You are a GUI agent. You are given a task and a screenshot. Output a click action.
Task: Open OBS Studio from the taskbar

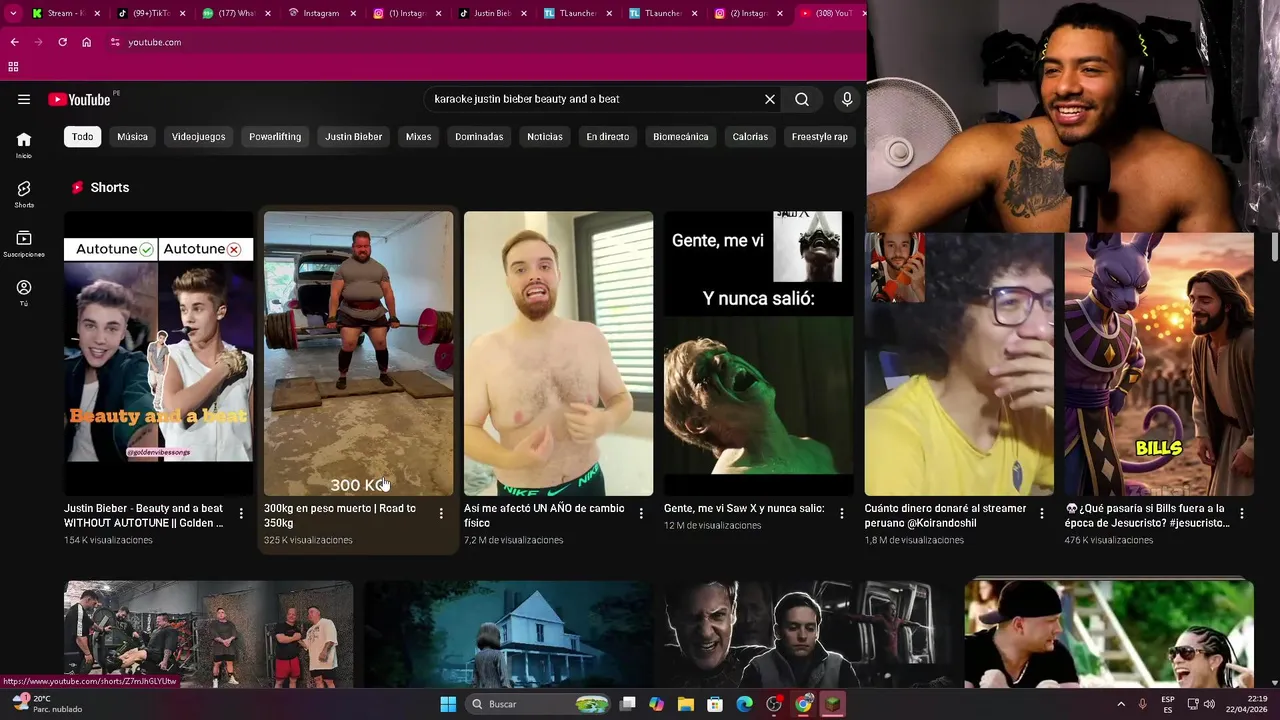(774, 704)
